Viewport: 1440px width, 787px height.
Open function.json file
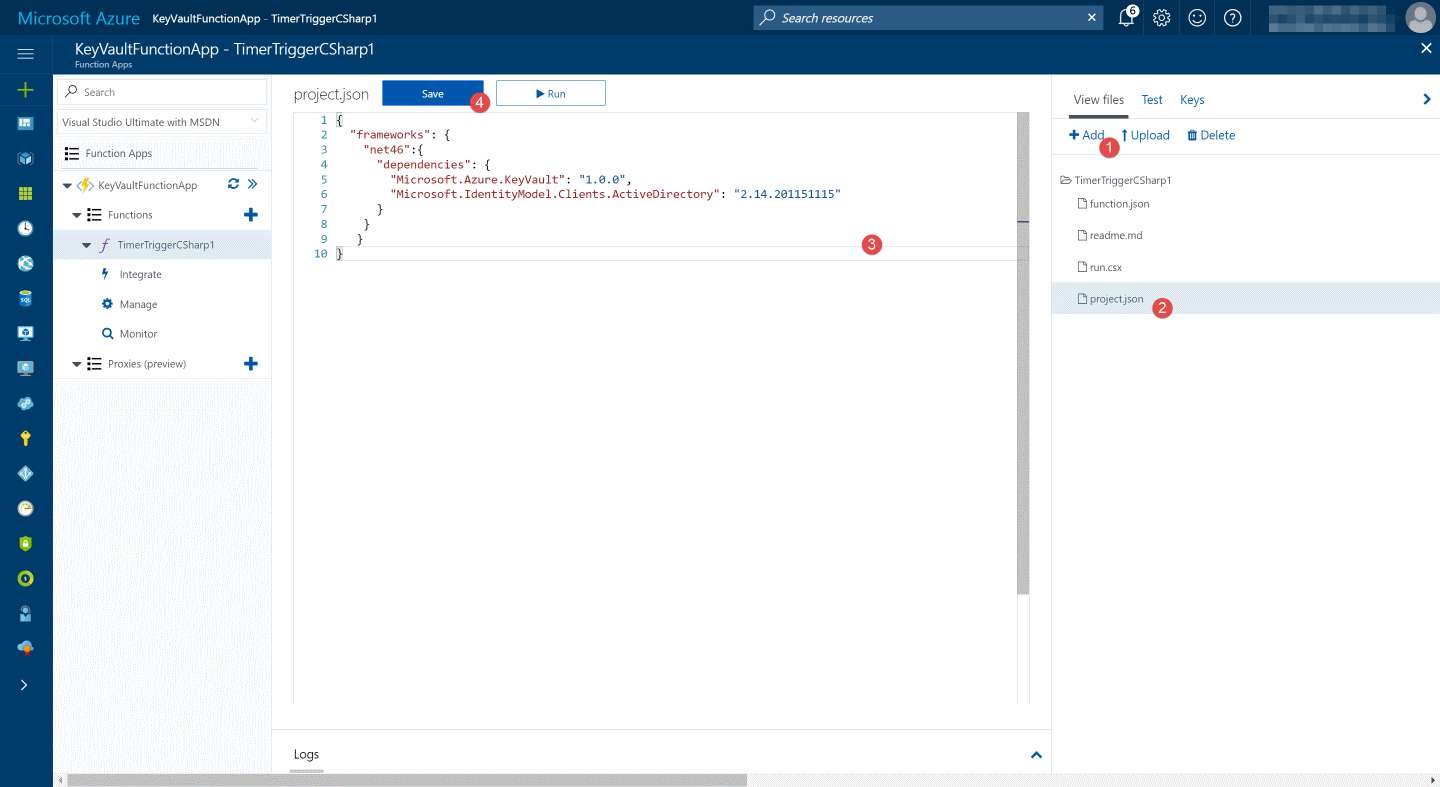pyautogui.click(x=1113, y=204)
